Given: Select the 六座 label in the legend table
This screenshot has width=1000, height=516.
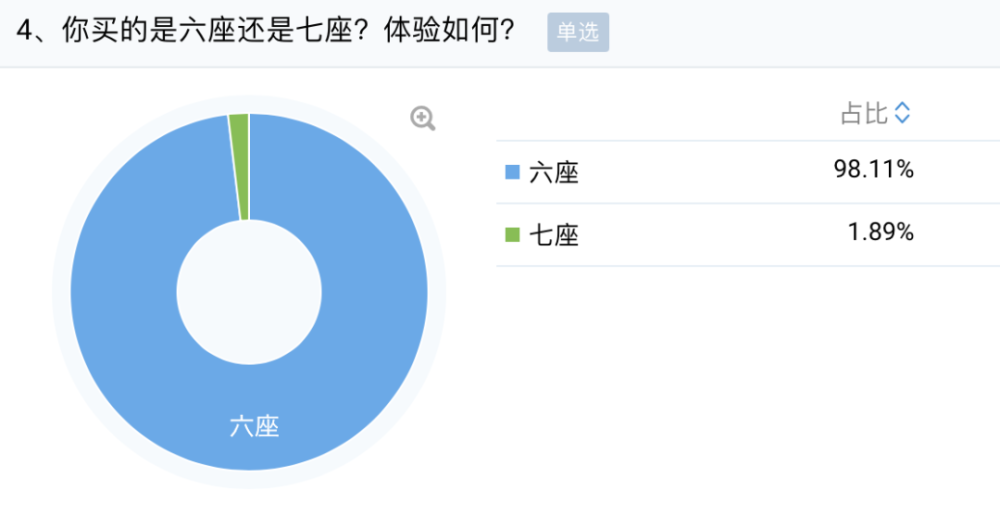Looking at the screenshot, I should 554,173.
